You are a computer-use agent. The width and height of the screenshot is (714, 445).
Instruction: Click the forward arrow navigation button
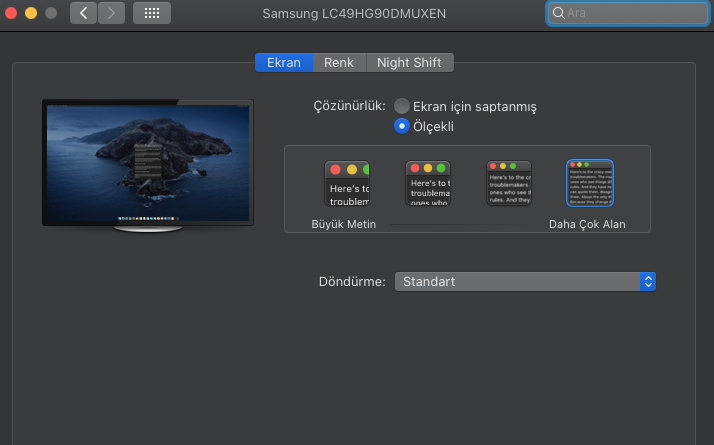point(111,14)
